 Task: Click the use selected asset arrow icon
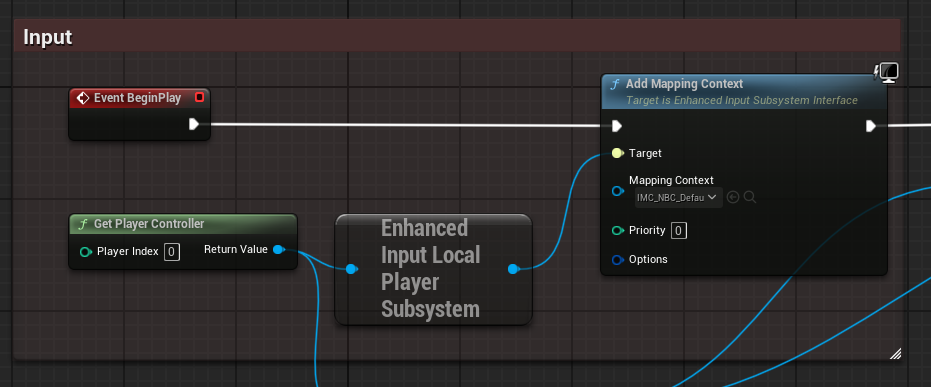733,197
